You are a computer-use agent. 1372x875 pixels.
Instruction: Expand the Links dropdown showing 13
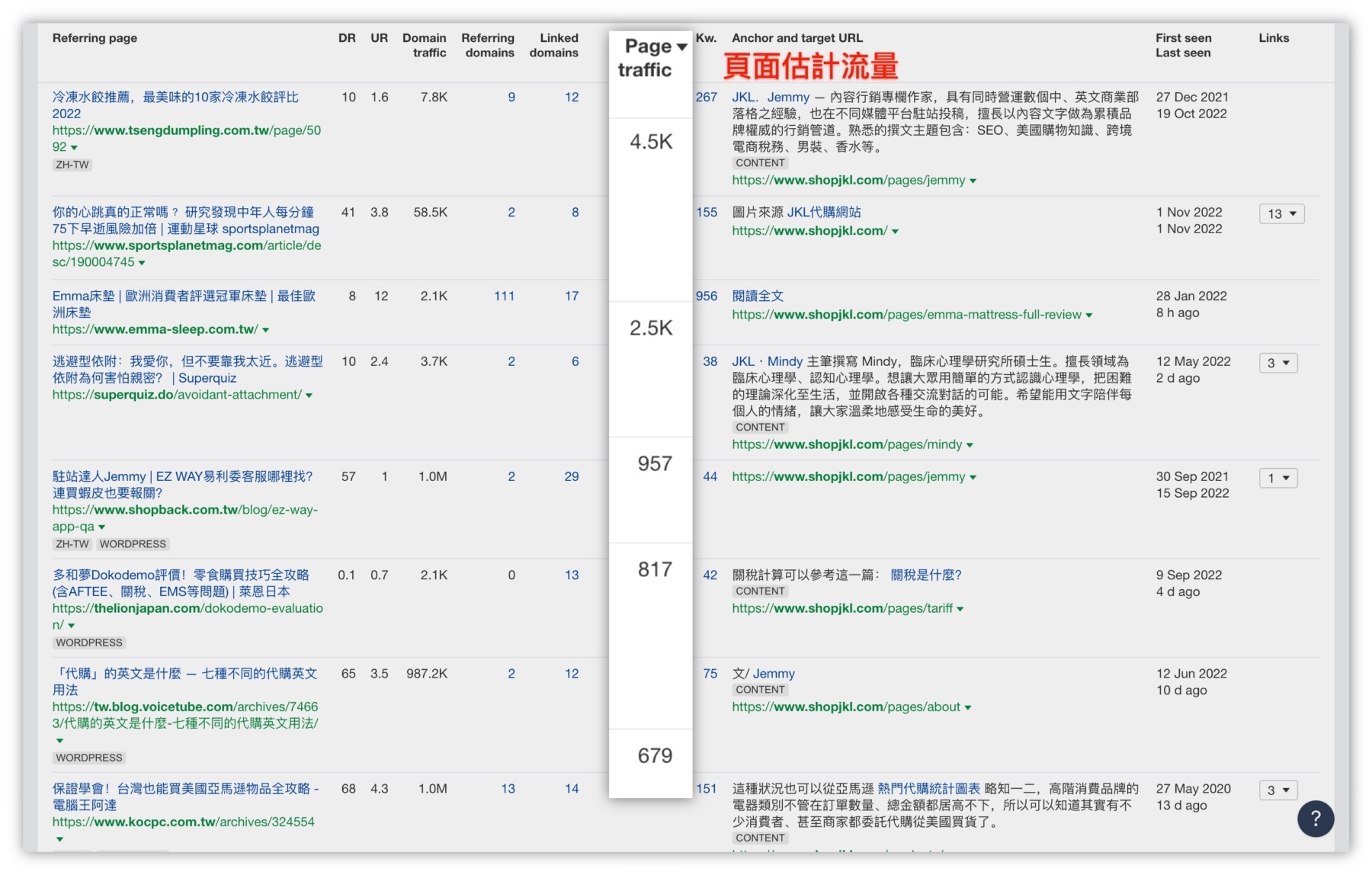[x=1281, y=214]
